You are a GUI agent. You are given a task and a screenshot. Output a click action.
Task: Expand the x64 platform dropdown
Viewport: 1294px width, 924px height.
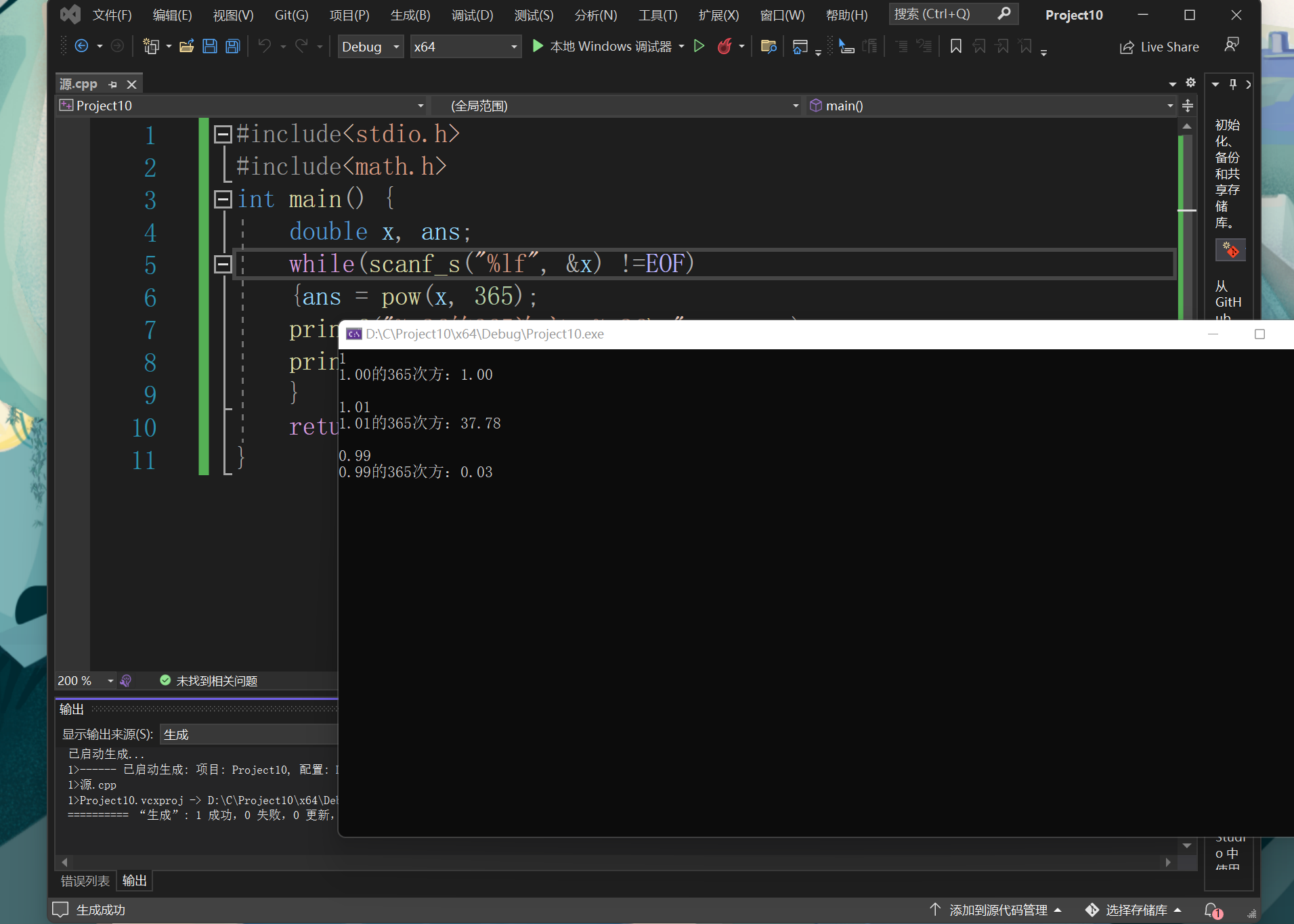click(x=465, y=47)
